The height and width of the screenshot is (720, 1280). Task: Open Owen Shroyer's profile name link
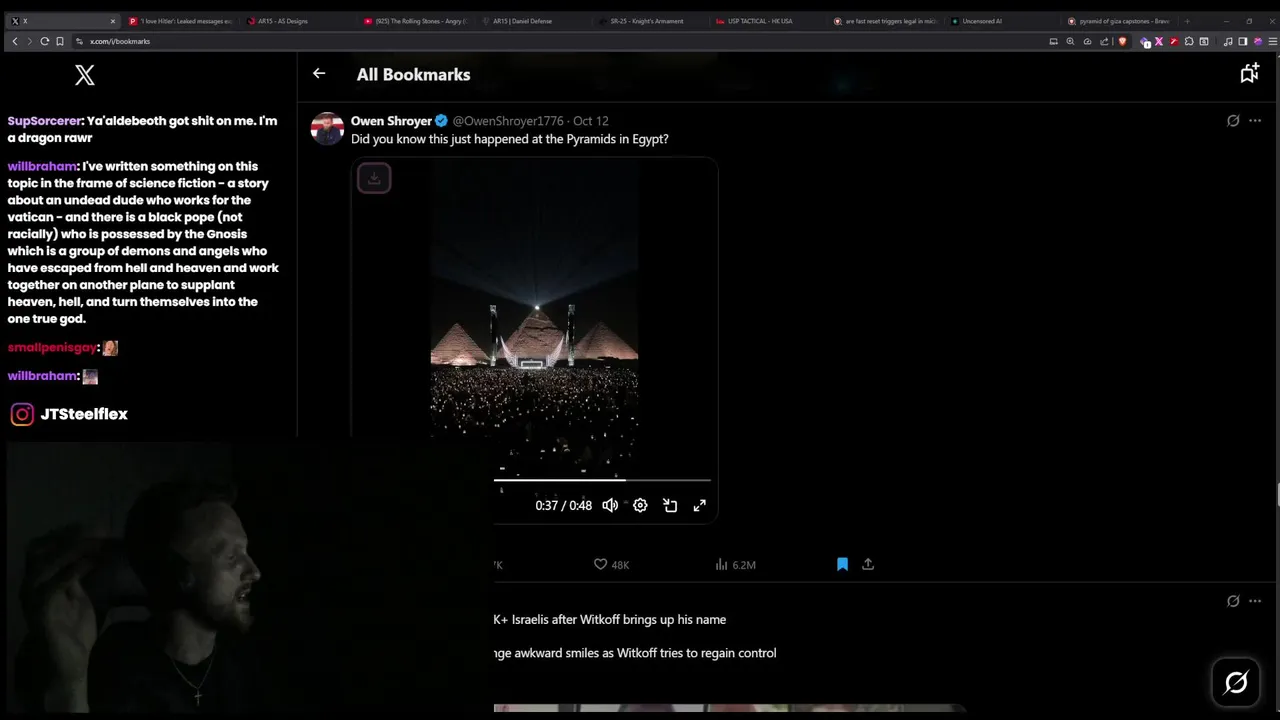coord(391,121)
